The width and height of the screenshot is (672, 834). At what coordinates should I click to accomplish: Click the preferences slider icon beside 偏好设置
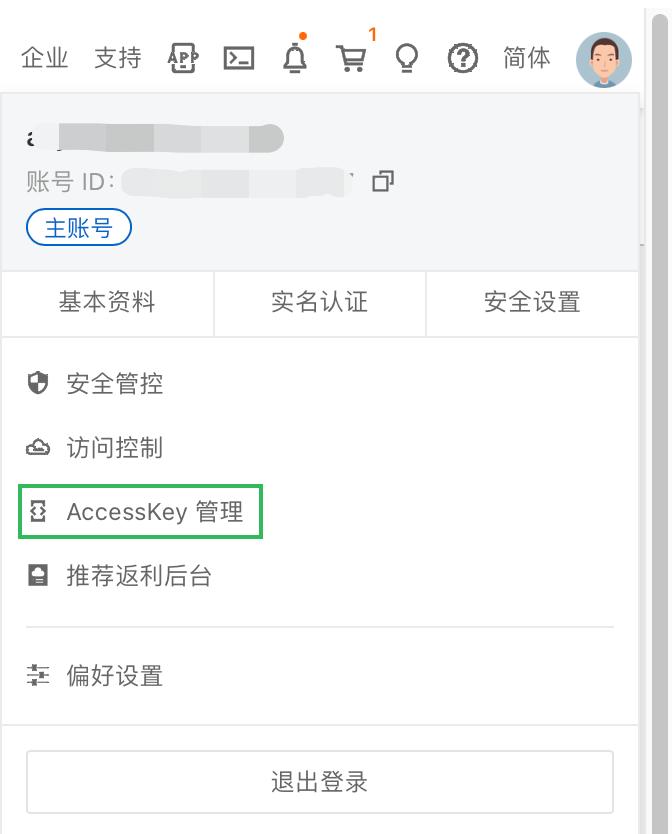38,676
